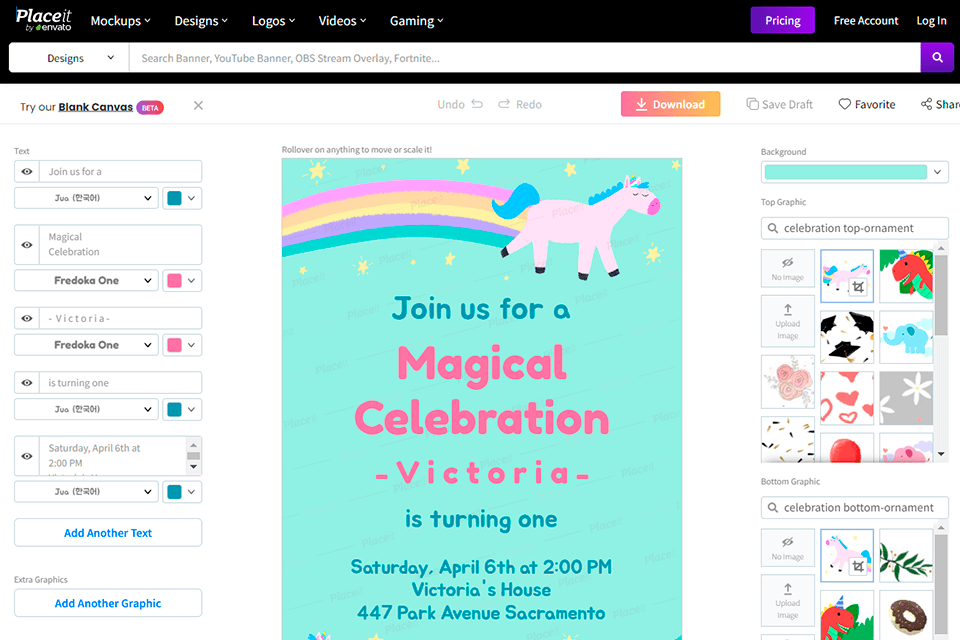960x640 pixels.
Task: Open the Gaming menu
Action: coord(416,20)
